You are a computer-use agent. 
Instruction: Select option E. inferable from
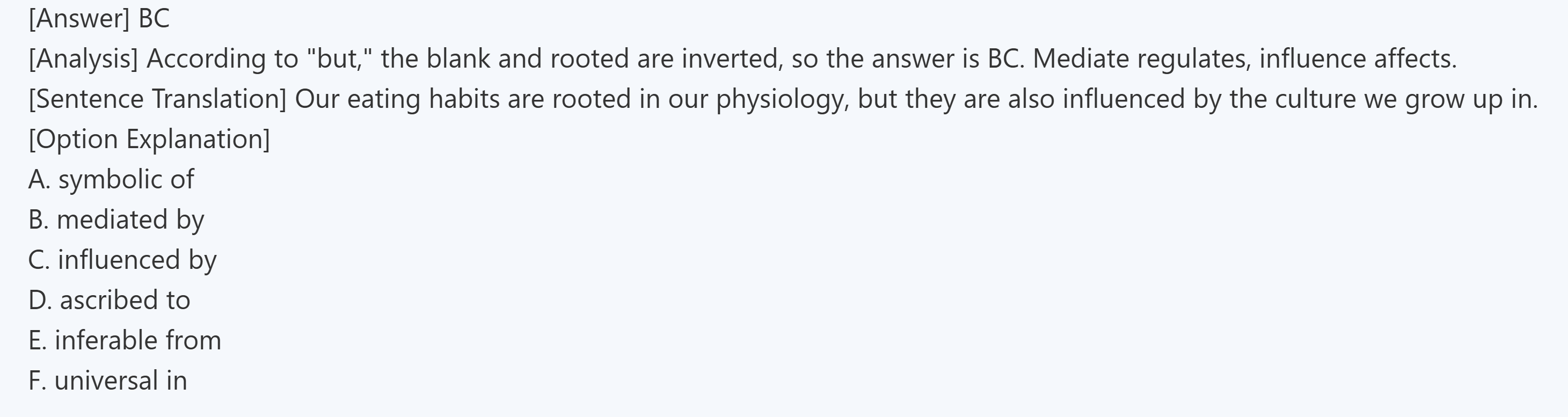[x=125, y=340]
